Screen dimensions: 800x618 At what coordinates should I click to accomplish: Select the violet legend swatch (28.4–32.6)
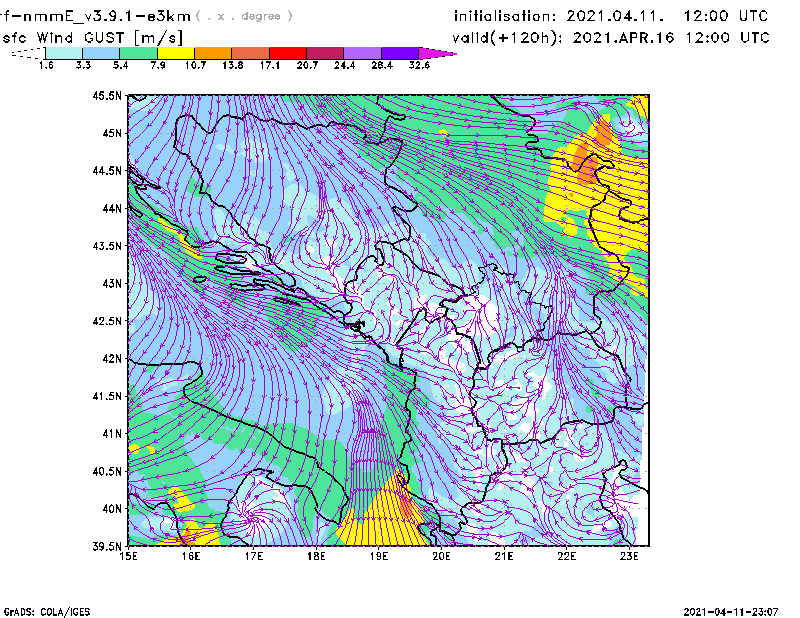click(400, 53)
